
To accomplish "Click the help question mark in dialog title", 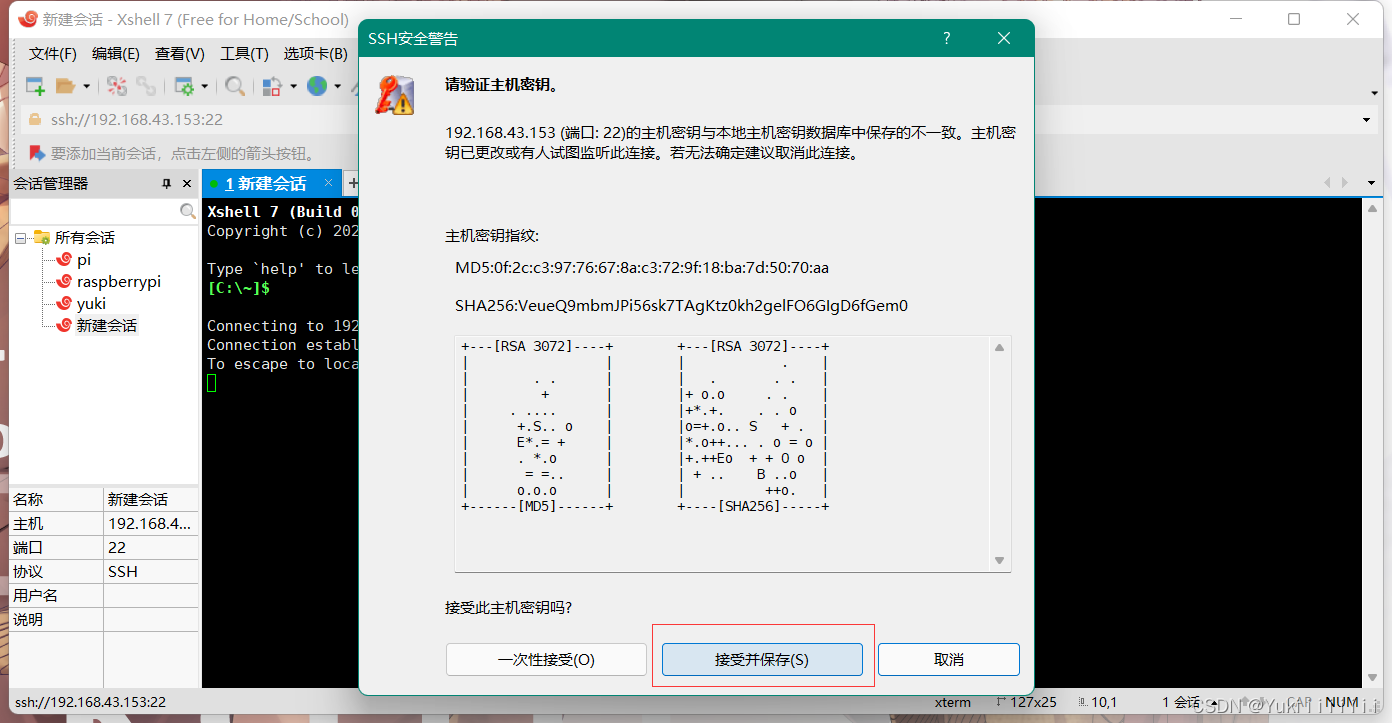I will (947, 38).
